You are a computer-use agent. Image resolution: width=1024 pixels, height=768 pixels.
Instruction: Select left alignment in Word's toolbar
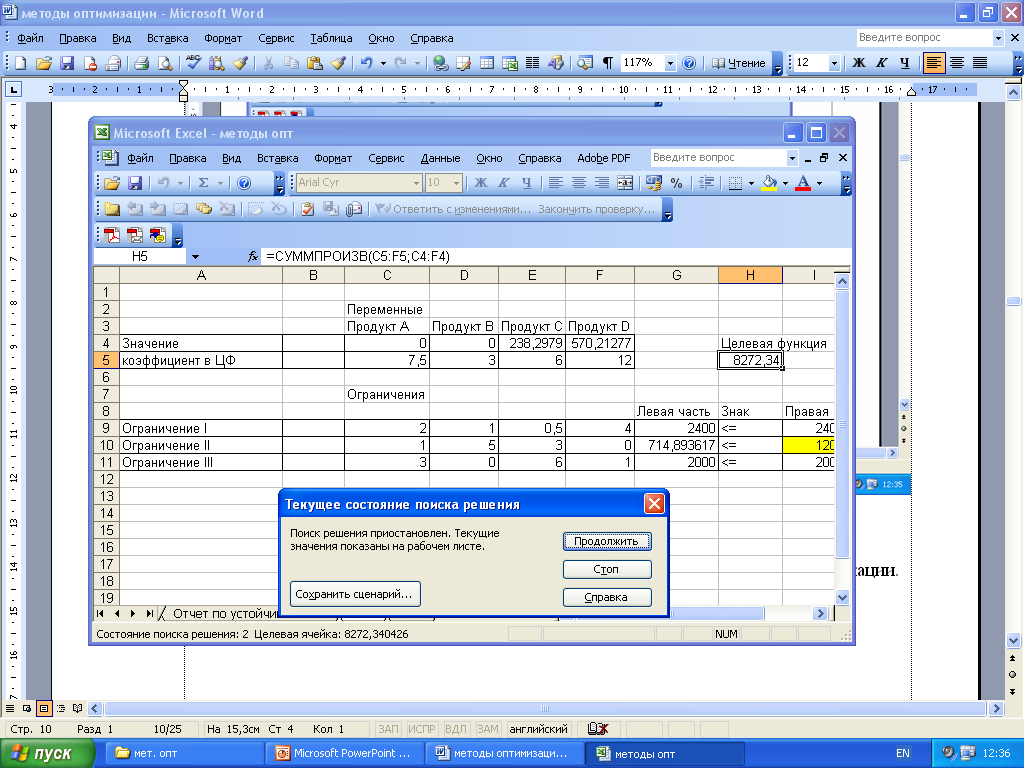tap(934, 63)
